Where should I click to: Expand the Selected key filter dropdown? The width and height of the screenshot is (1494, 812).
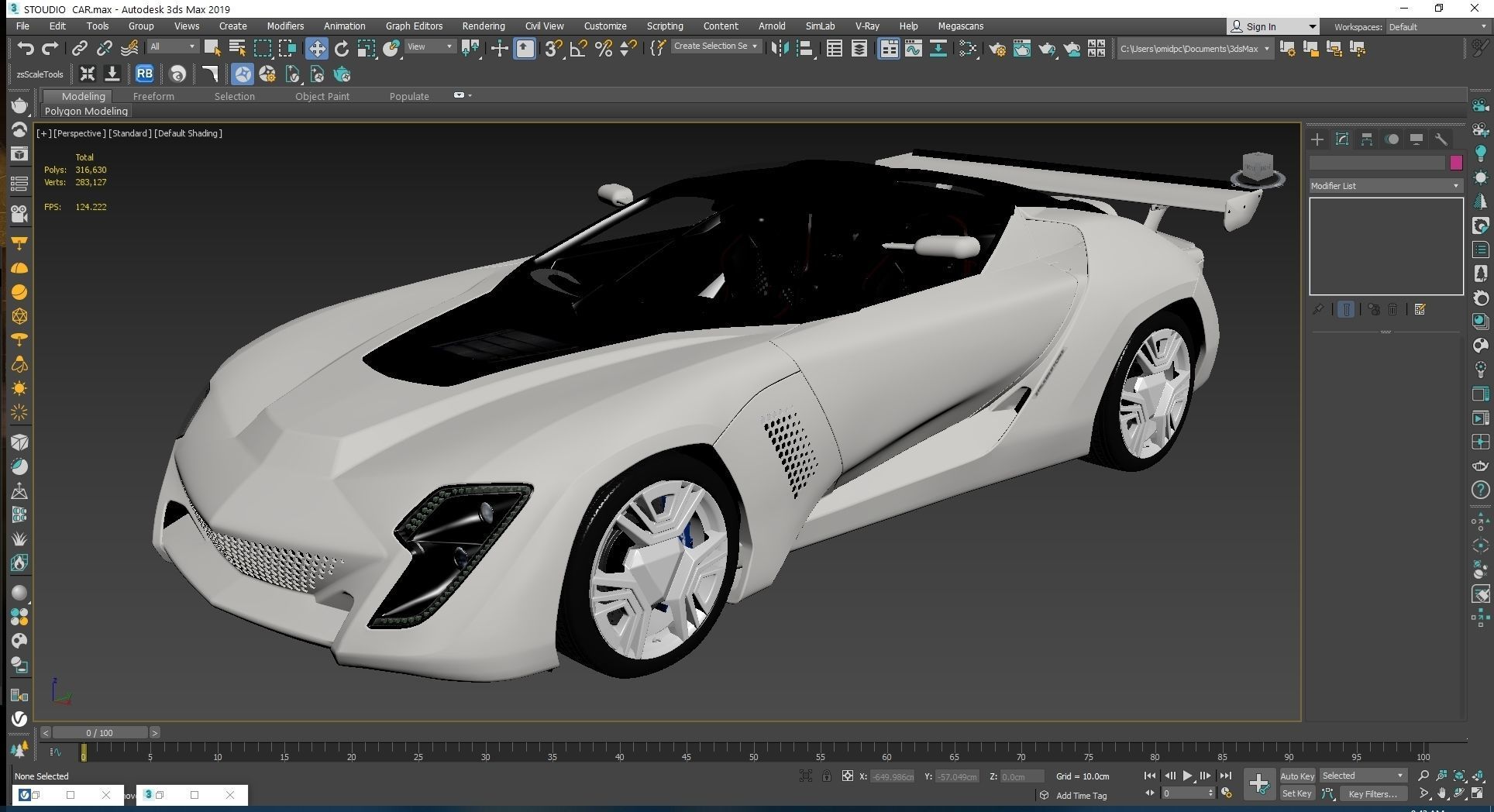1363,776
